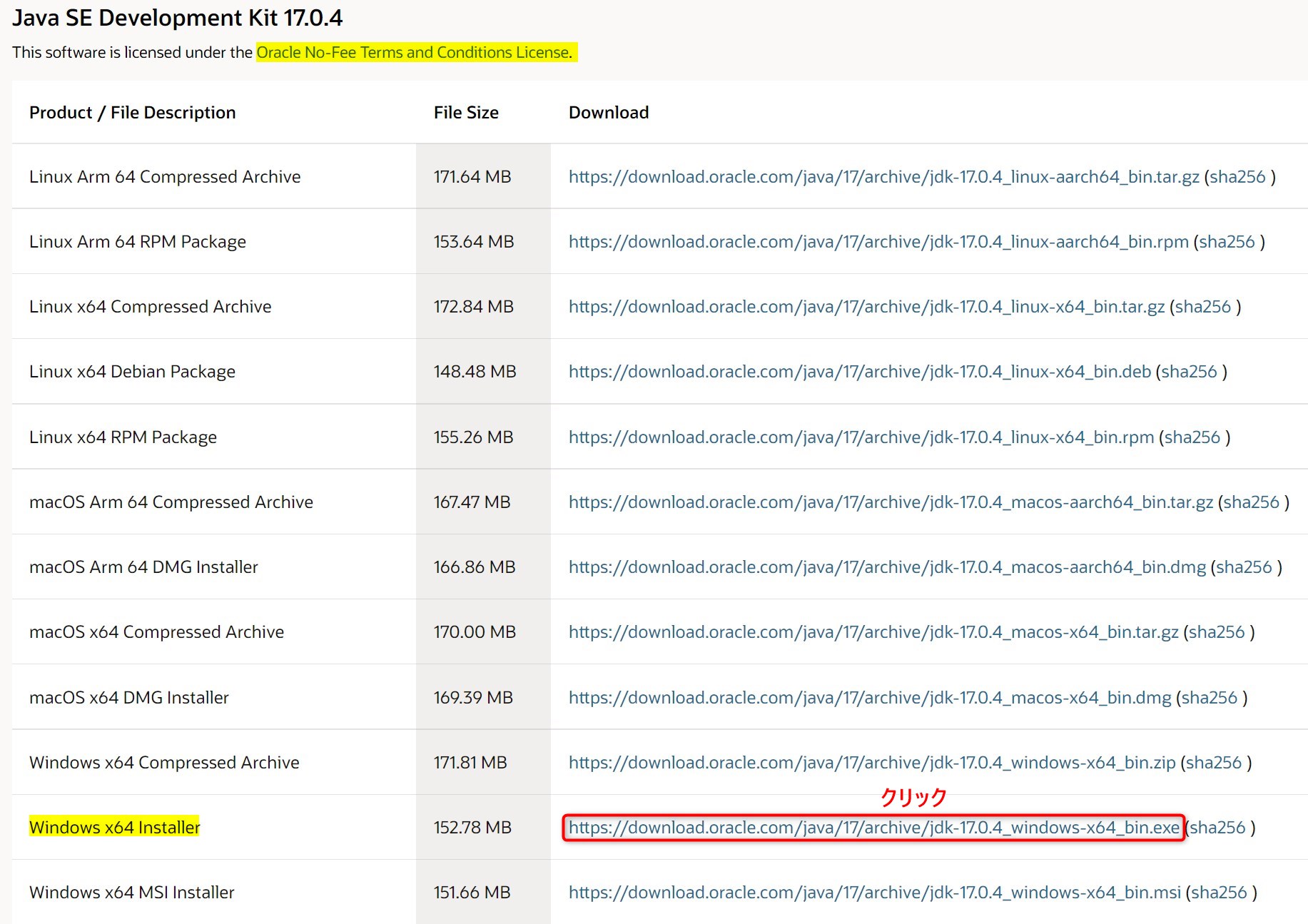The image size is (1308, 924).
Task: Click the macOS aarch64 tar.gz download link
Action: (x=891, y=502)
